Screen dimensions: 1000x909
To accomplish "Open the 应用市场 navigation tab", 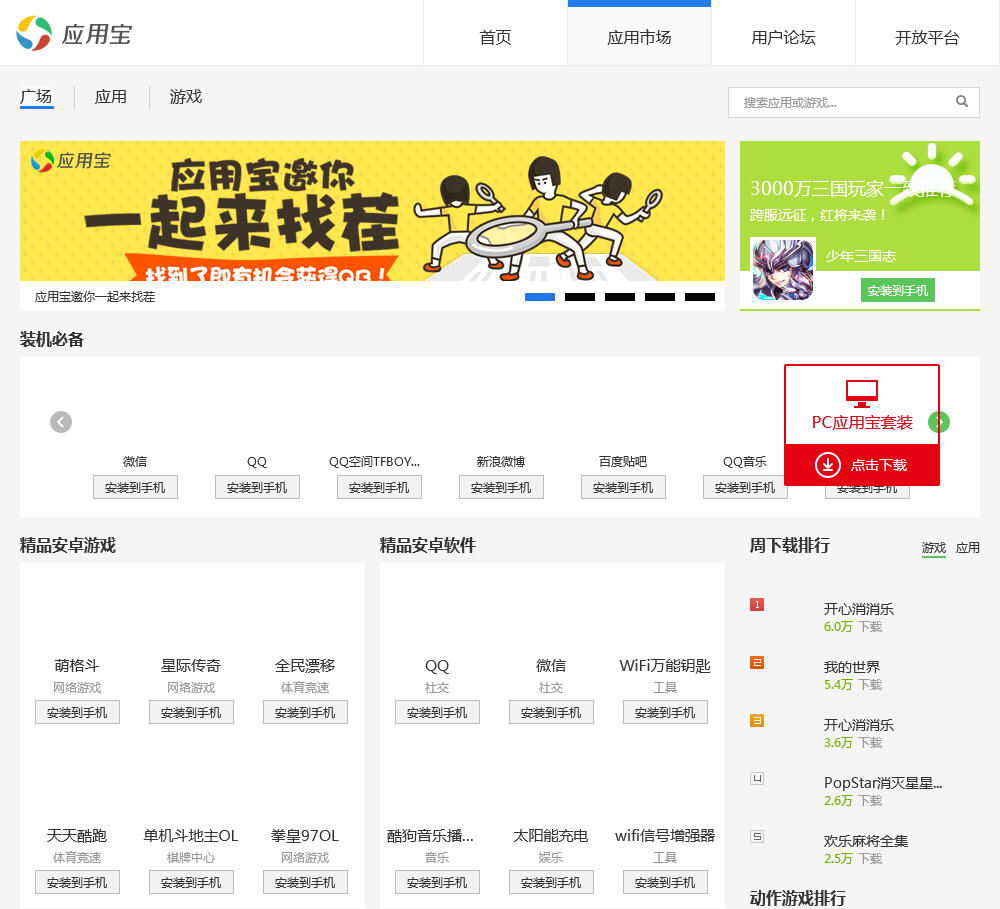I will click(x=639, y=37).
